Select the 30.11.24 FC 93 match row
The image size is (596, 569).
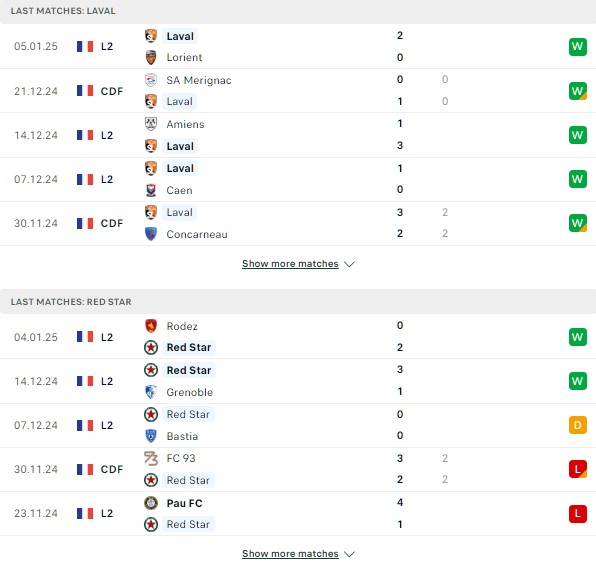(298, 469)
